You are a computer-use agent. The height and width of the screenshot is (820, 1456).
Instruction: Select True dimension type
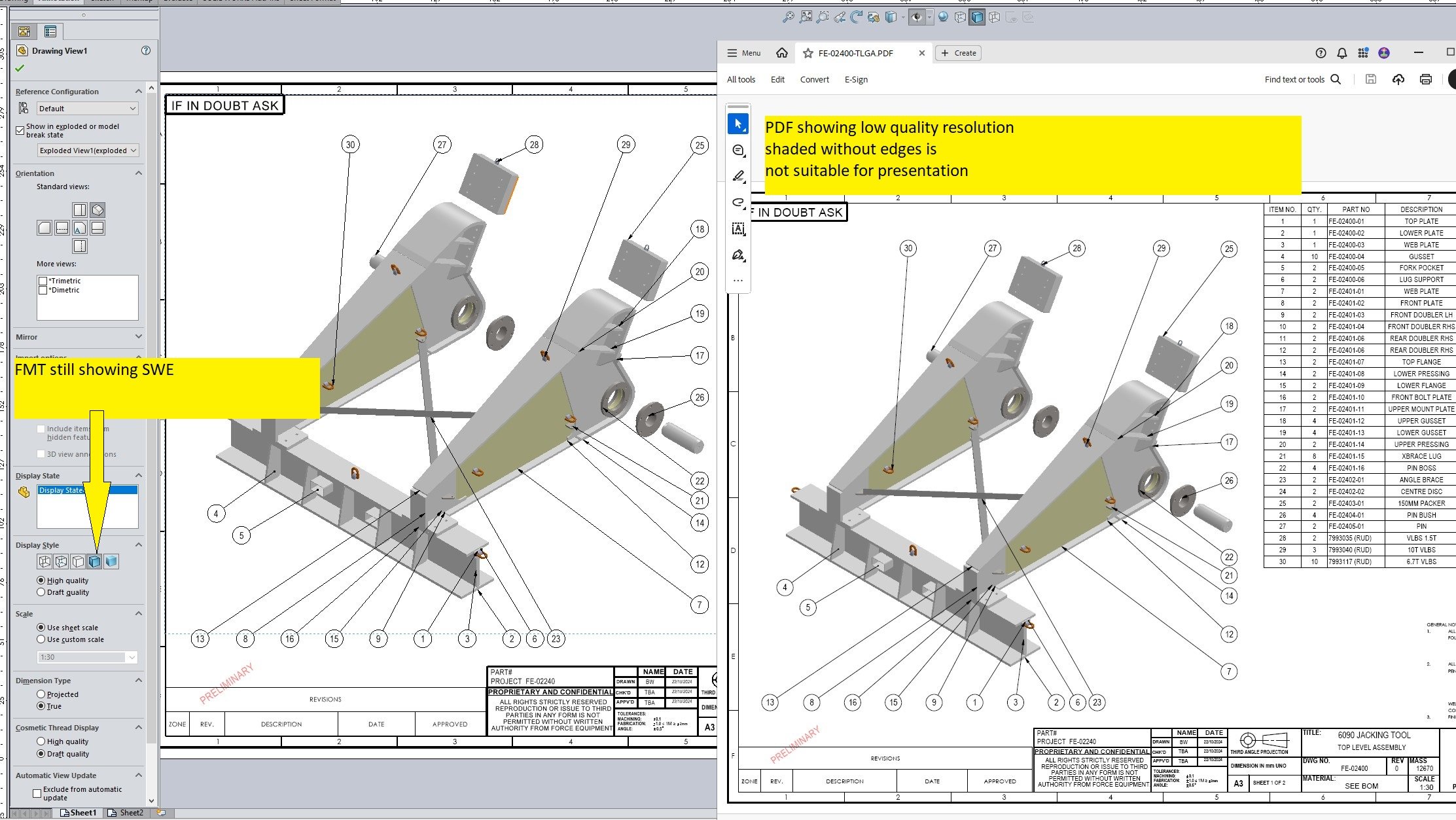coord(41,706)
